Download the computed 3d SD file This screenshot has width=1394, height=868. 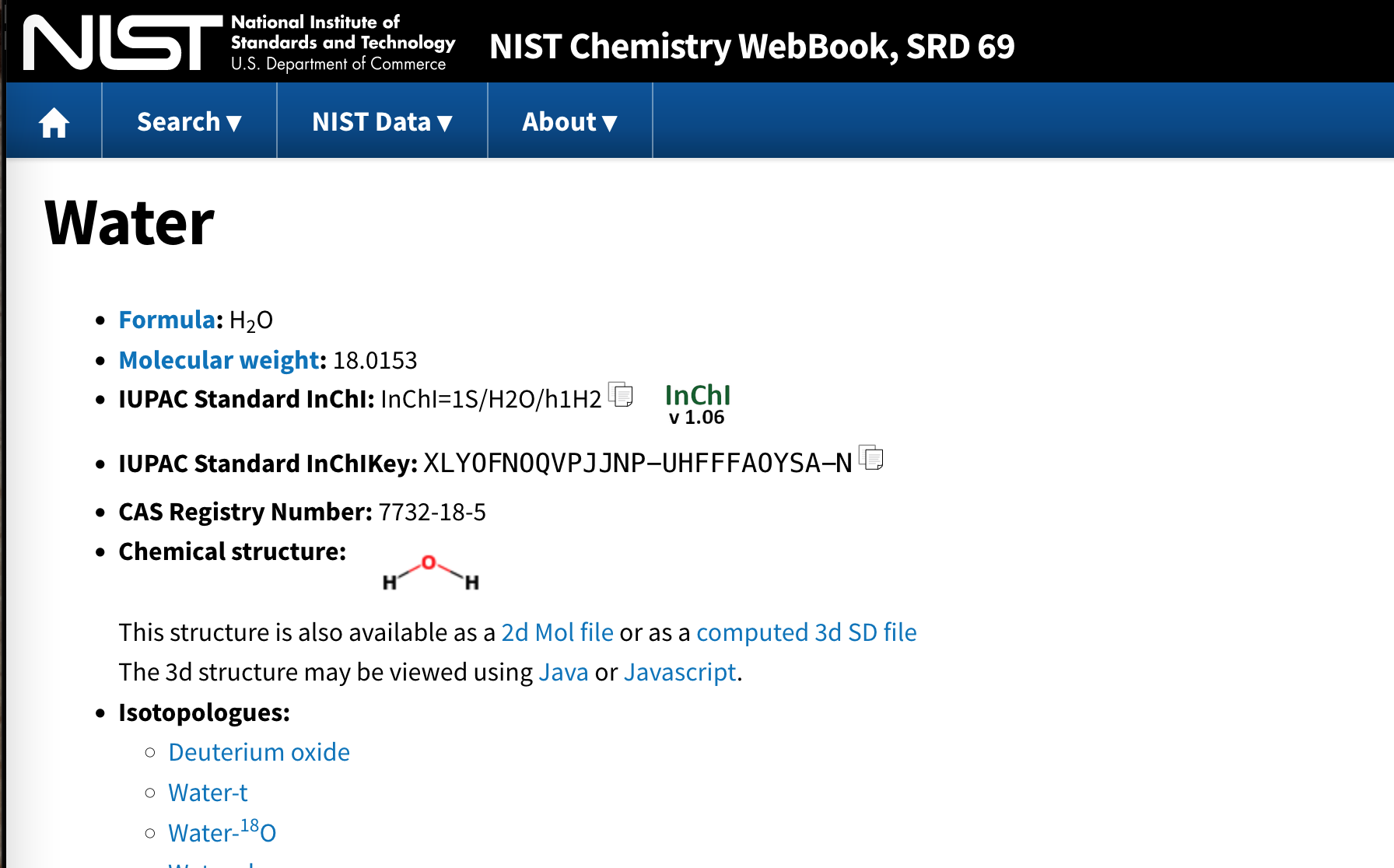click(807, 632)
